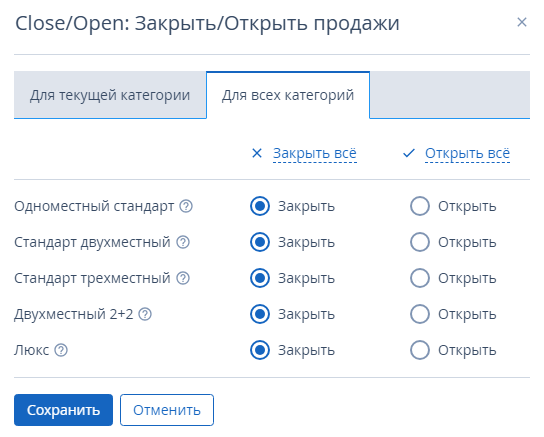Open help icon for Стандарт трехместный
Screen dimensions: 544x437
183,278
